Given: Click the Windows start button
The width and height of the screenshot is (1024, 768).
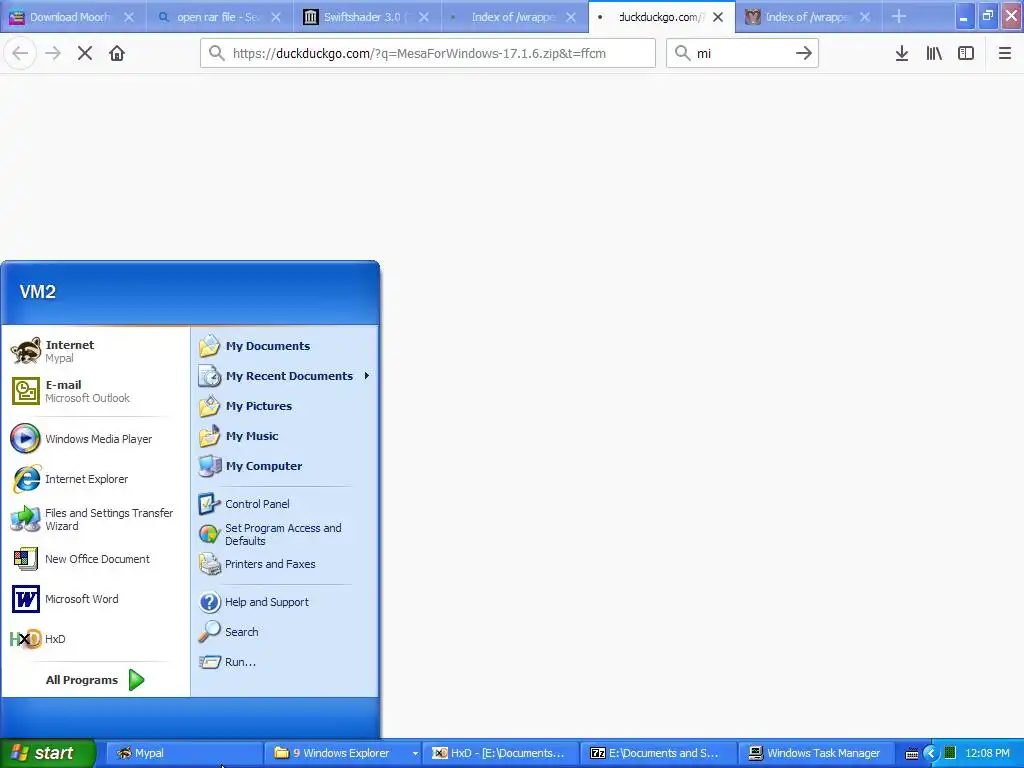Looking at the screenshot, I should click(x=48, y=753).
